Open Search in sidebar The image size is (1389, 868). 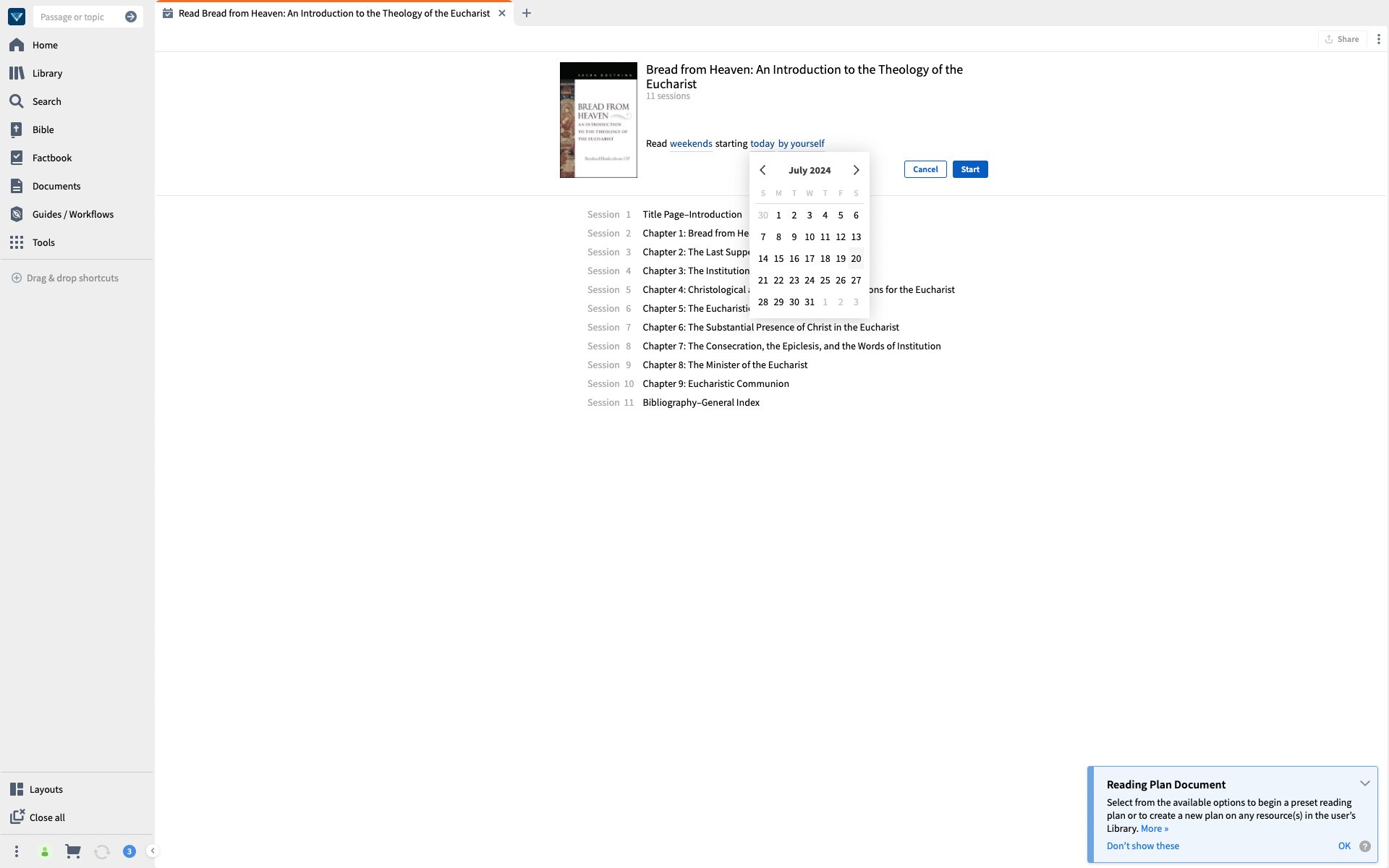pos(46,101)
